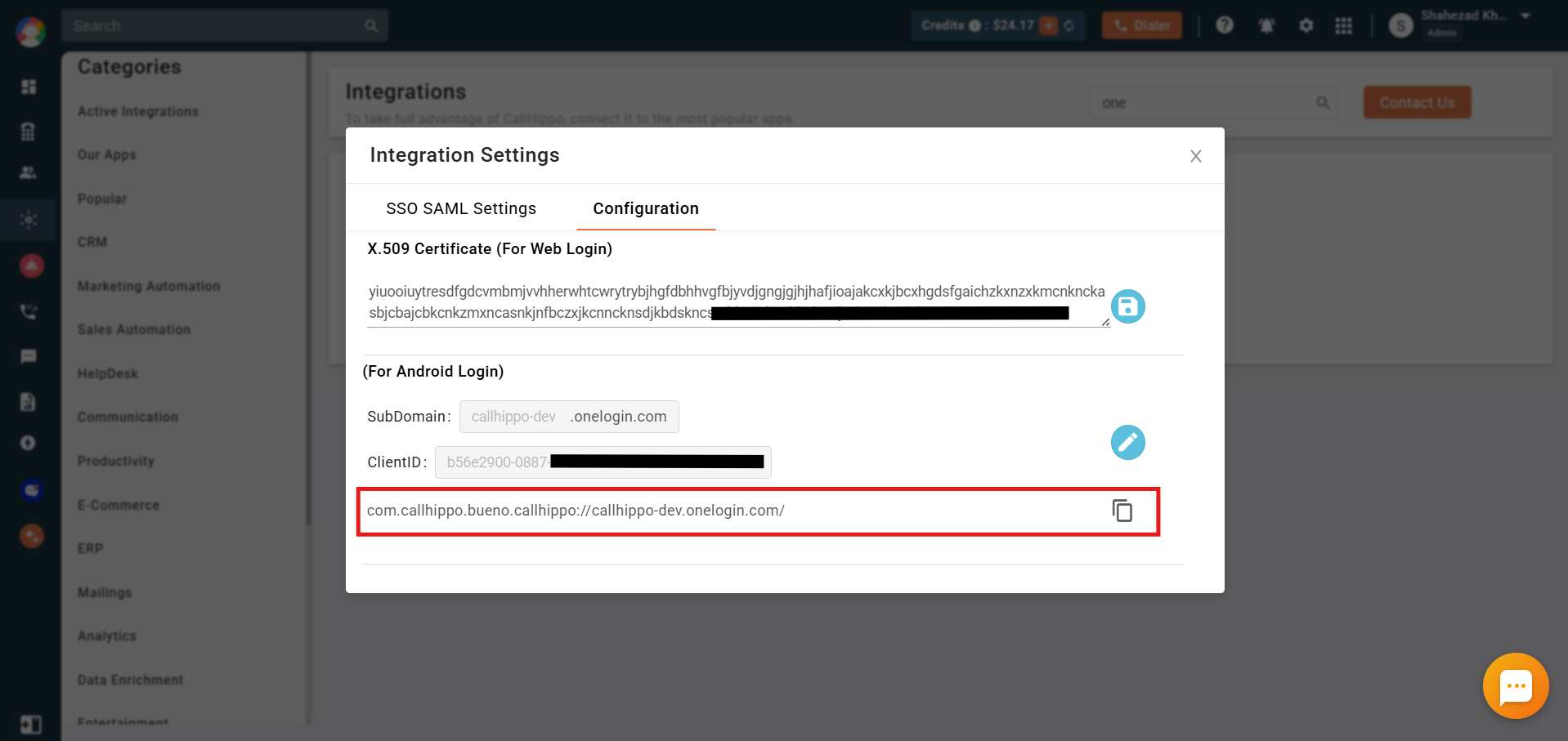
Task: Open the reports document icon in sidebar
Action: pos(29,401)
